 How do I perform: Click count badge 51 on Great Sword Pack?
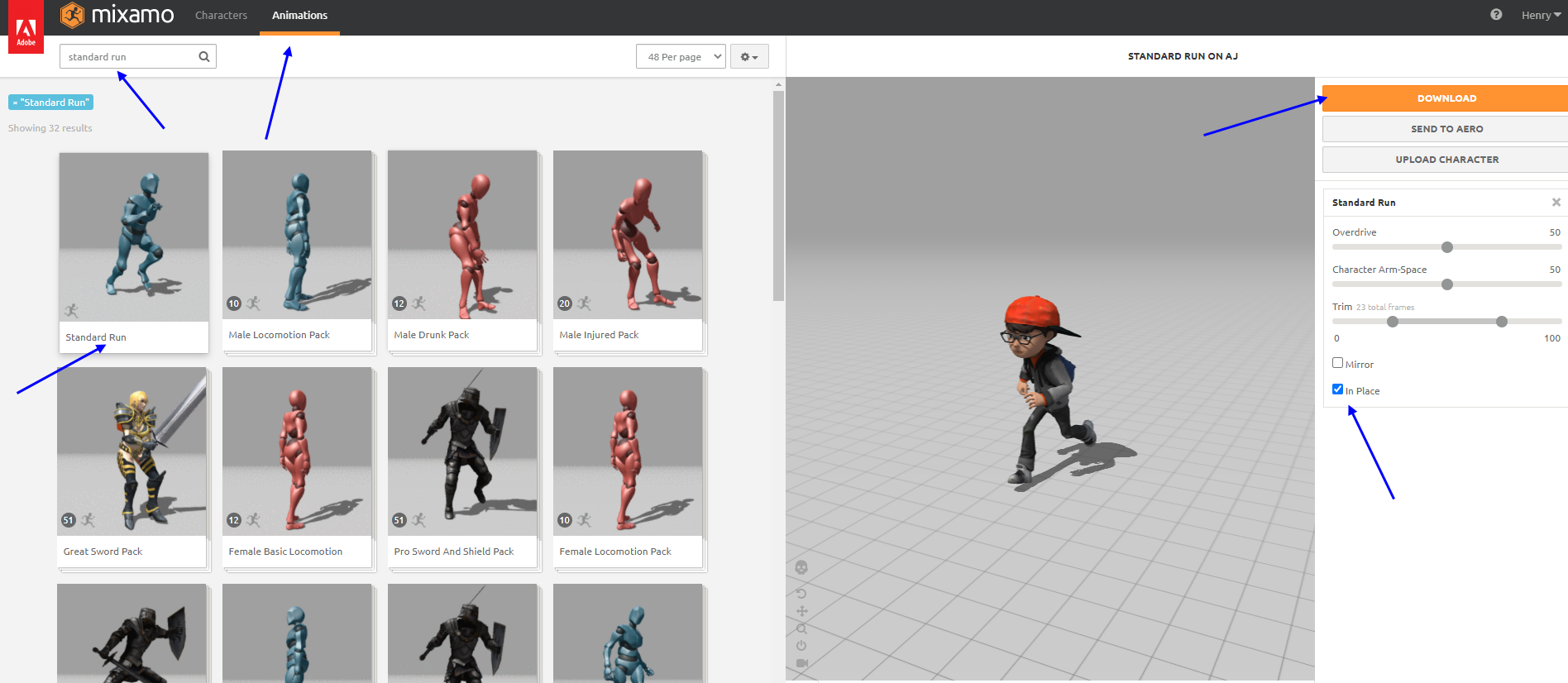(69, 520)
